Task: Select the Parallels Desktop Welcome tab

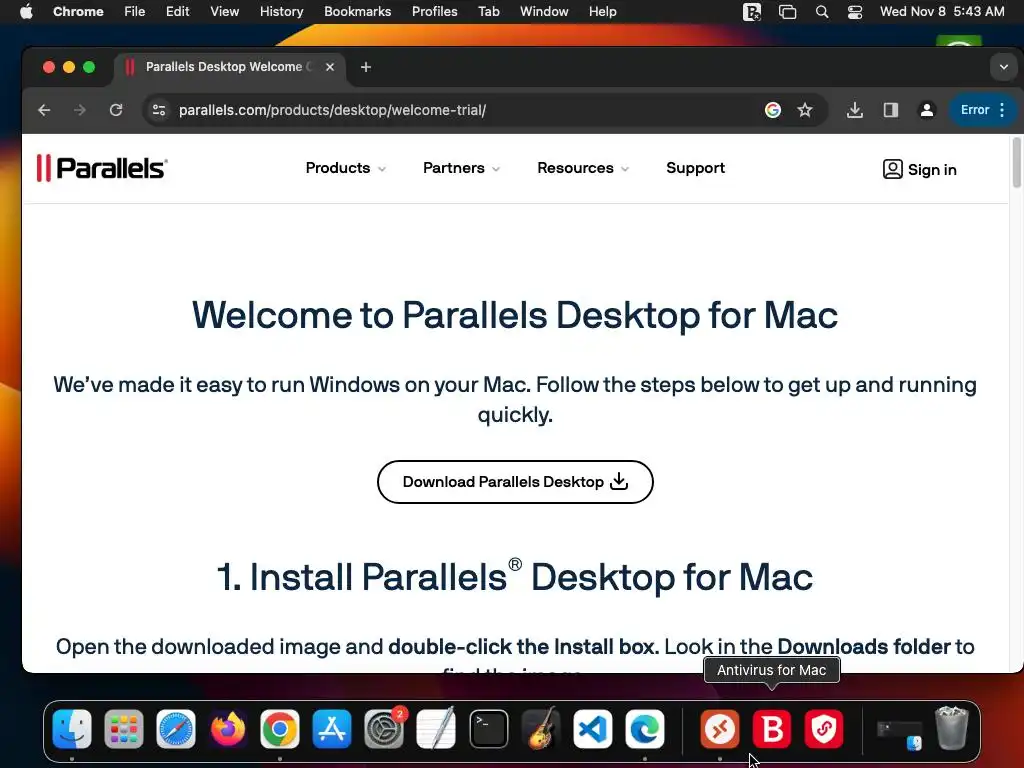Action: 229,67
